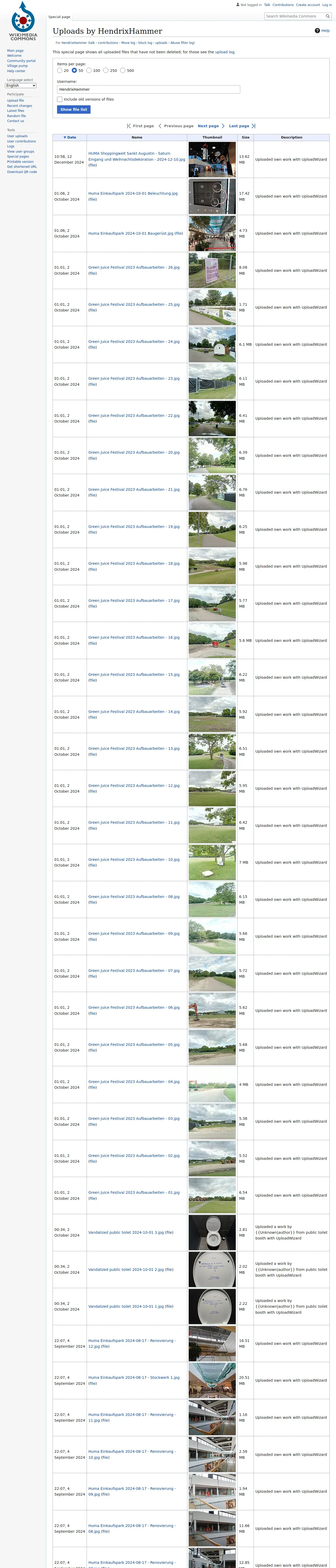Sort the list by Name header
This screenshot has height=1568, width=336.
(137, 137)
